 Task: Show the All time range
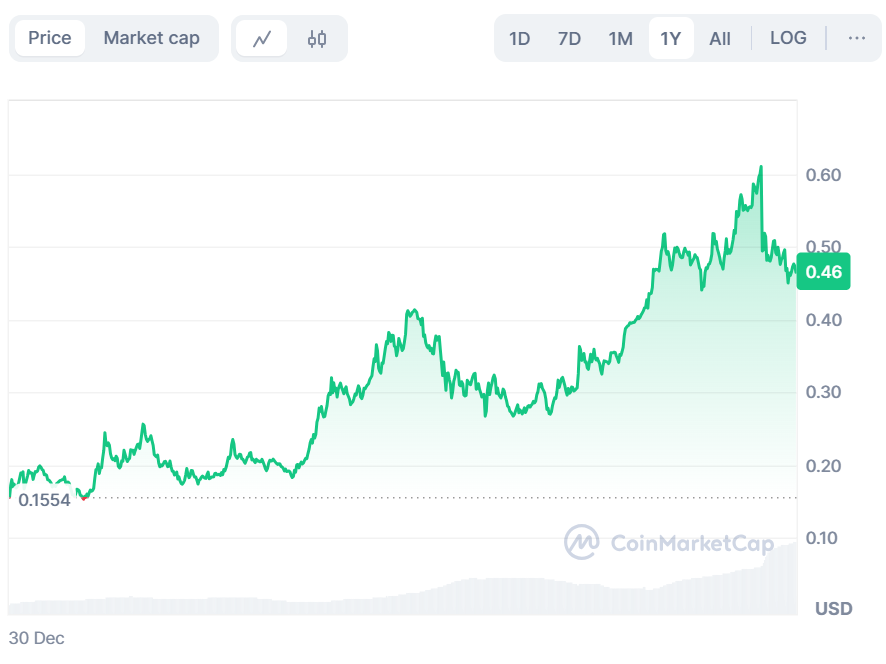(x=720, y=39)
